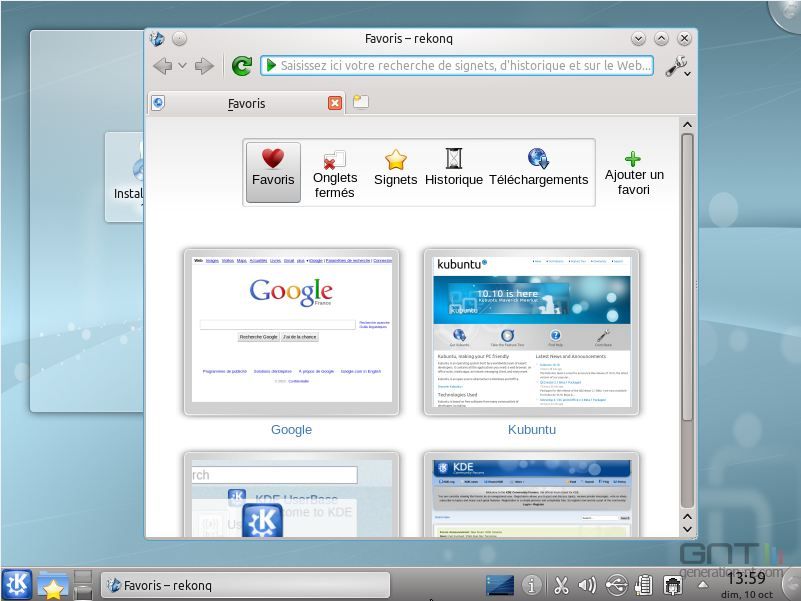Open a new tab with the new tab icon
This screenshot has width=801, height=601.
coord(361,102)
